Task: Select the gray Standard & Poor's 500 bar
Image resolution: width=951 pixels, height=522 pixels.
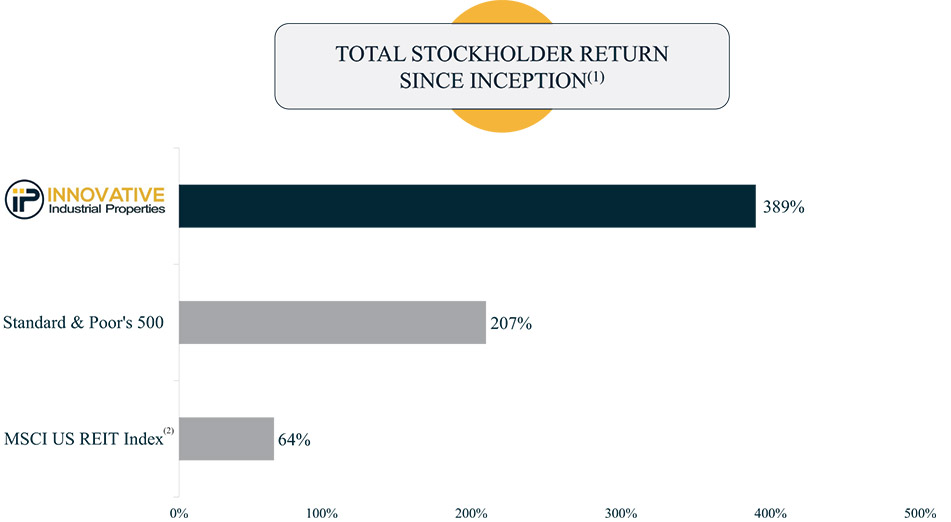Action: click(x=332, y=322)
